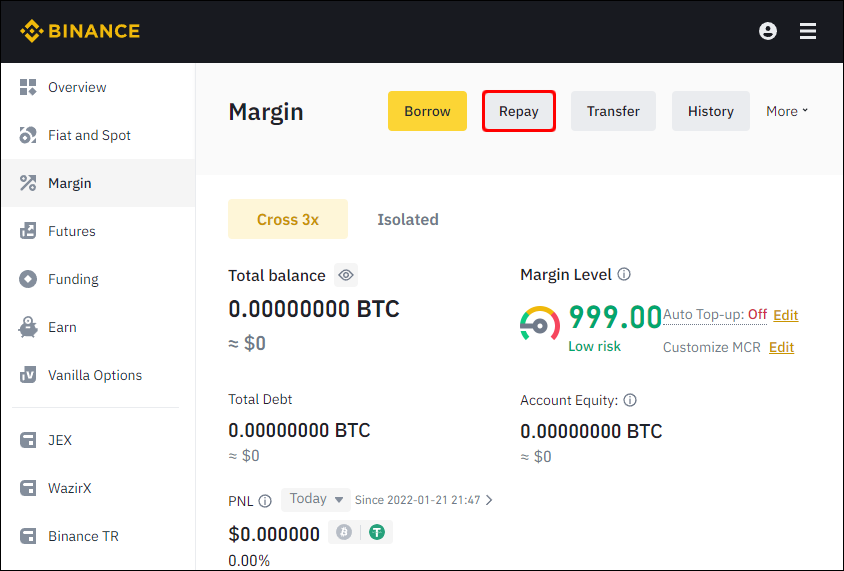
Task: Open the user account profile icon
Action: (x=768, y=31)
